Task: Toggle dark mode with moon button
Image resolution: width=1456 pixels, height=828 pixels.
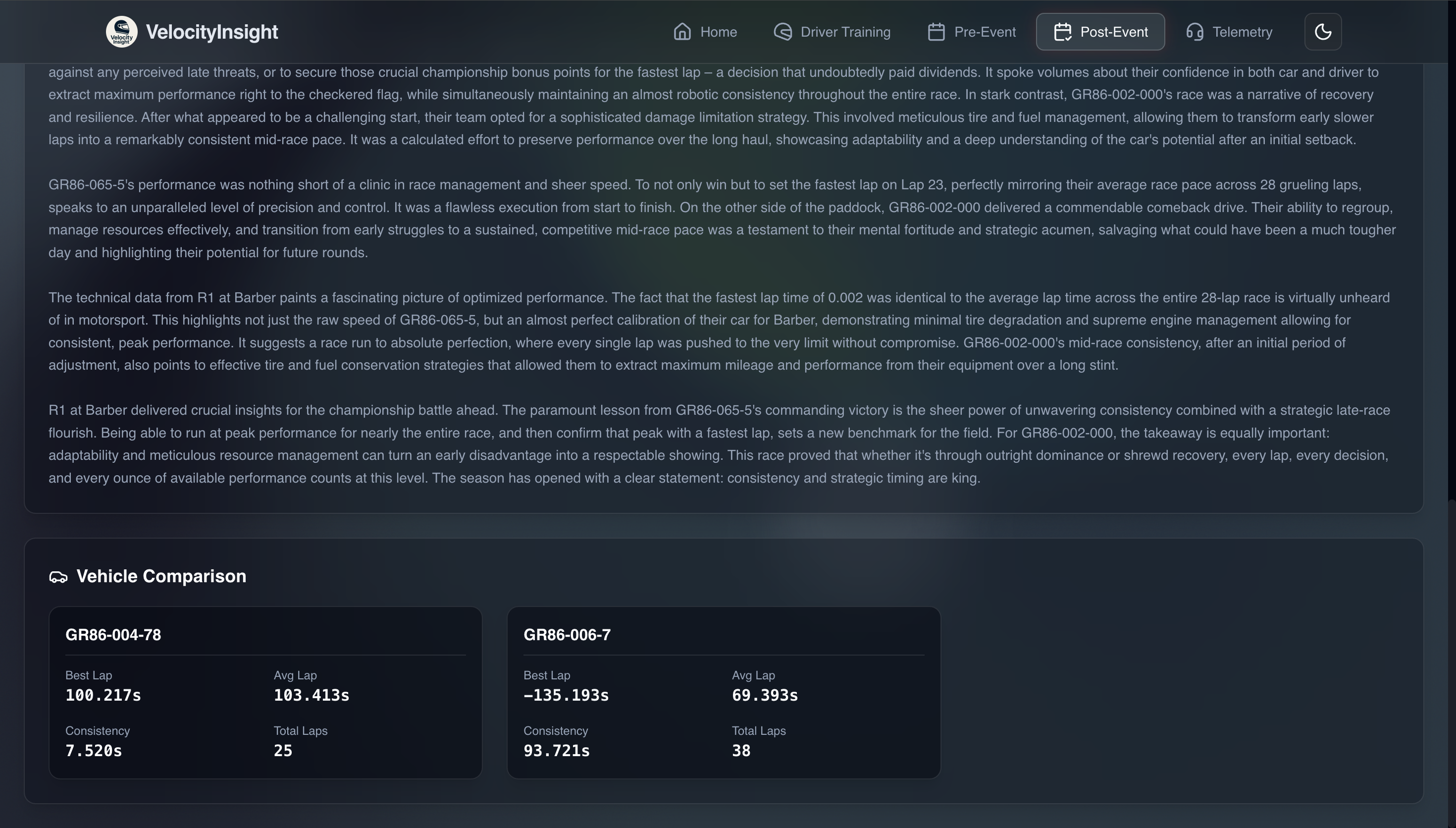Action: tap(1322, 32)
